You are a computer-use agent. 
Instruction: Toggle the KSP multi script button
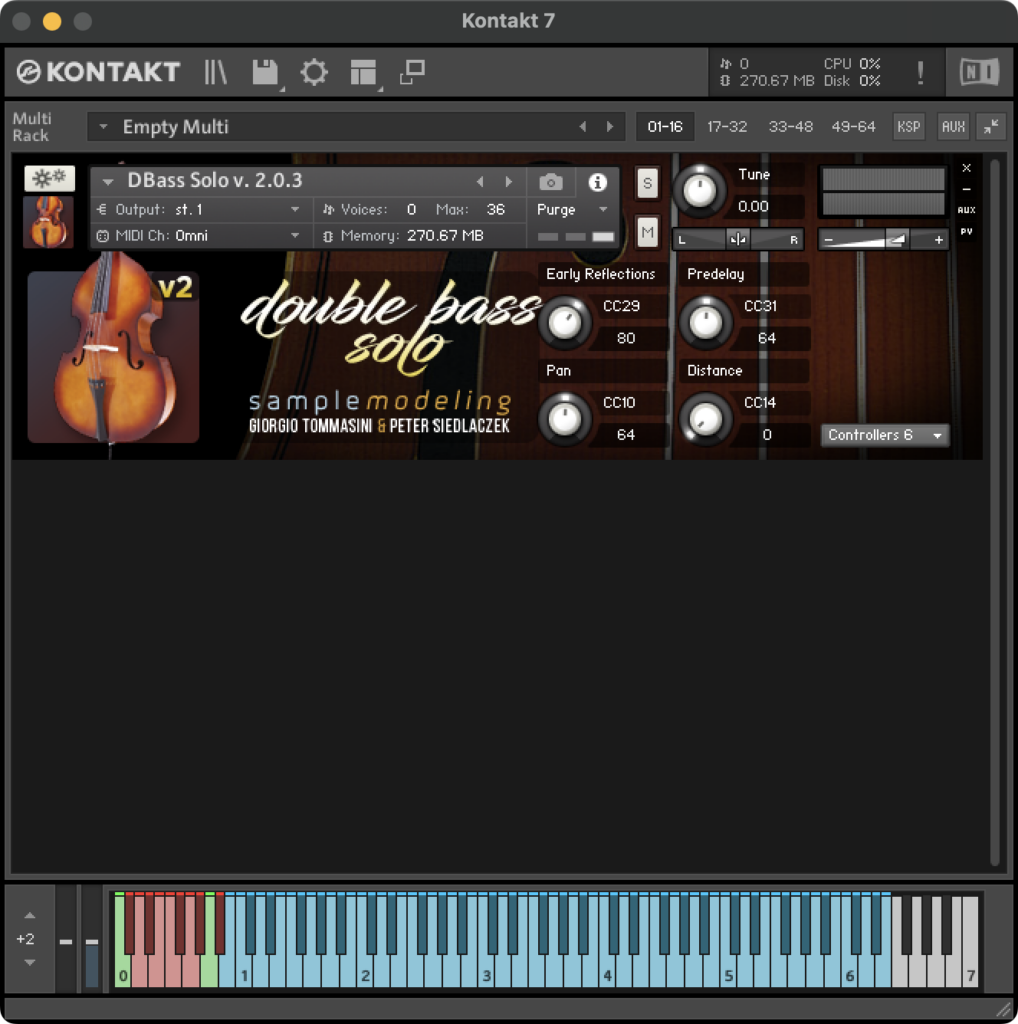pos(908,127)
